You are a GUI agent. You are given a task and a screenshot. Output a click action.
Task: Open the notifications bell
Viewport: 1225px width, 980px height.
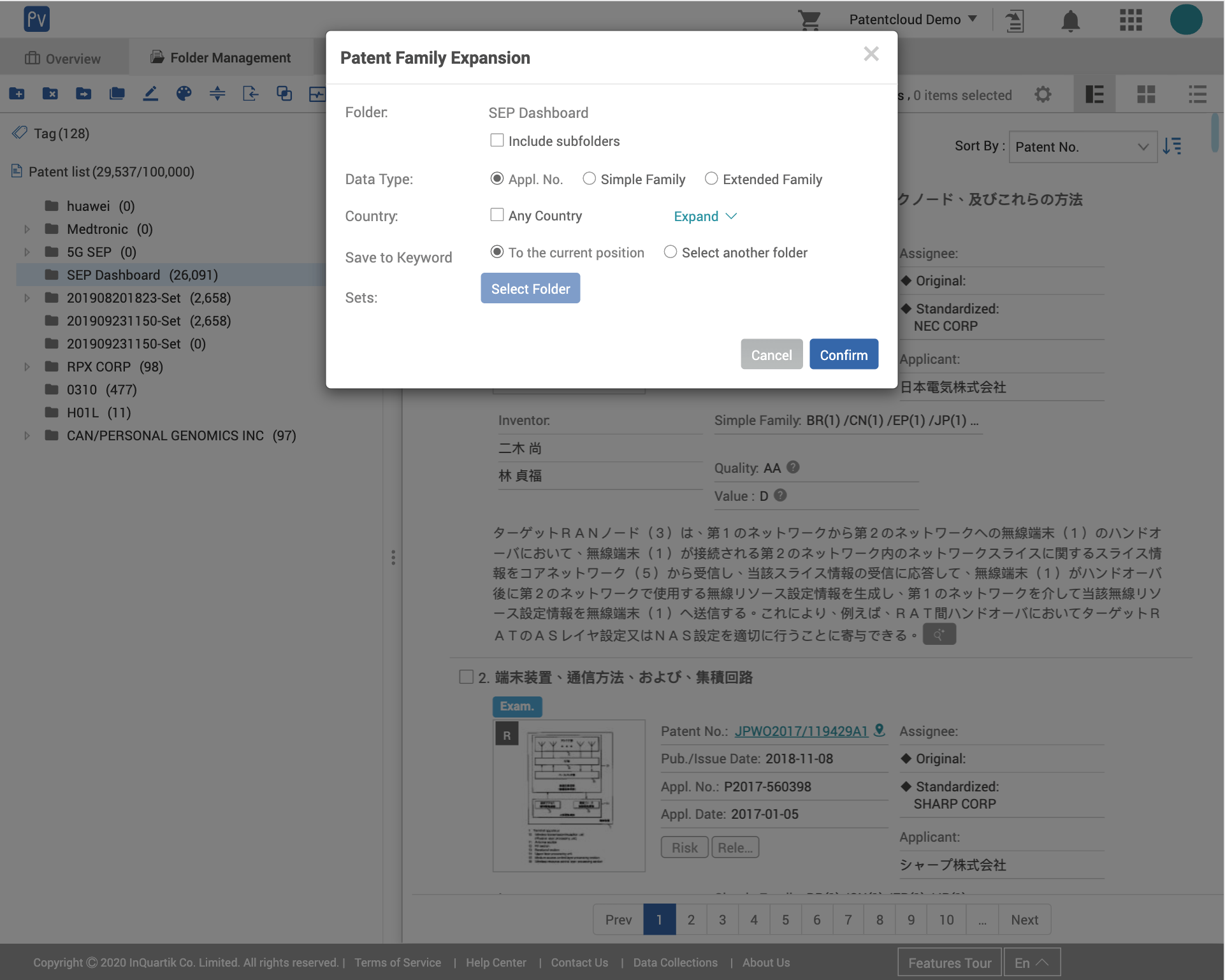[1070, 20]
